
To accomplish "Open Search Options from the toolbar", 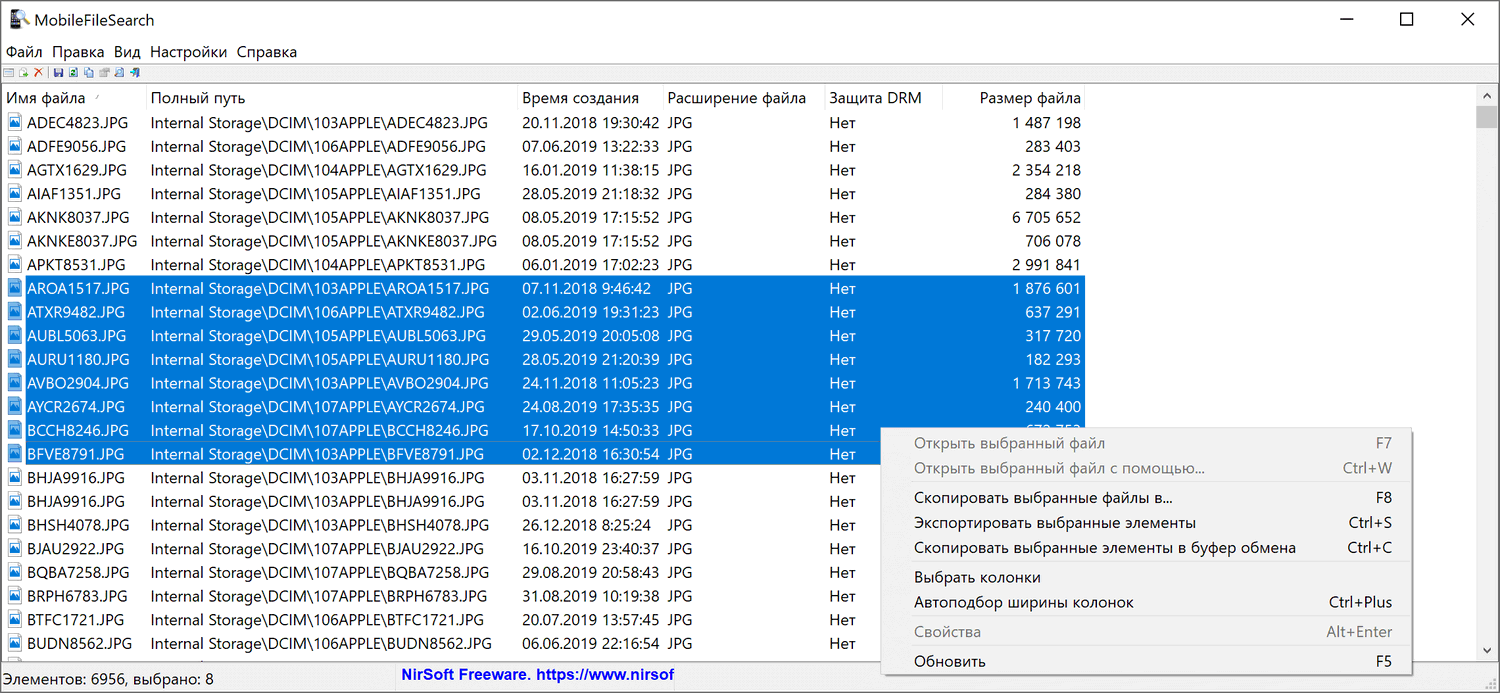I will point(9,72).
